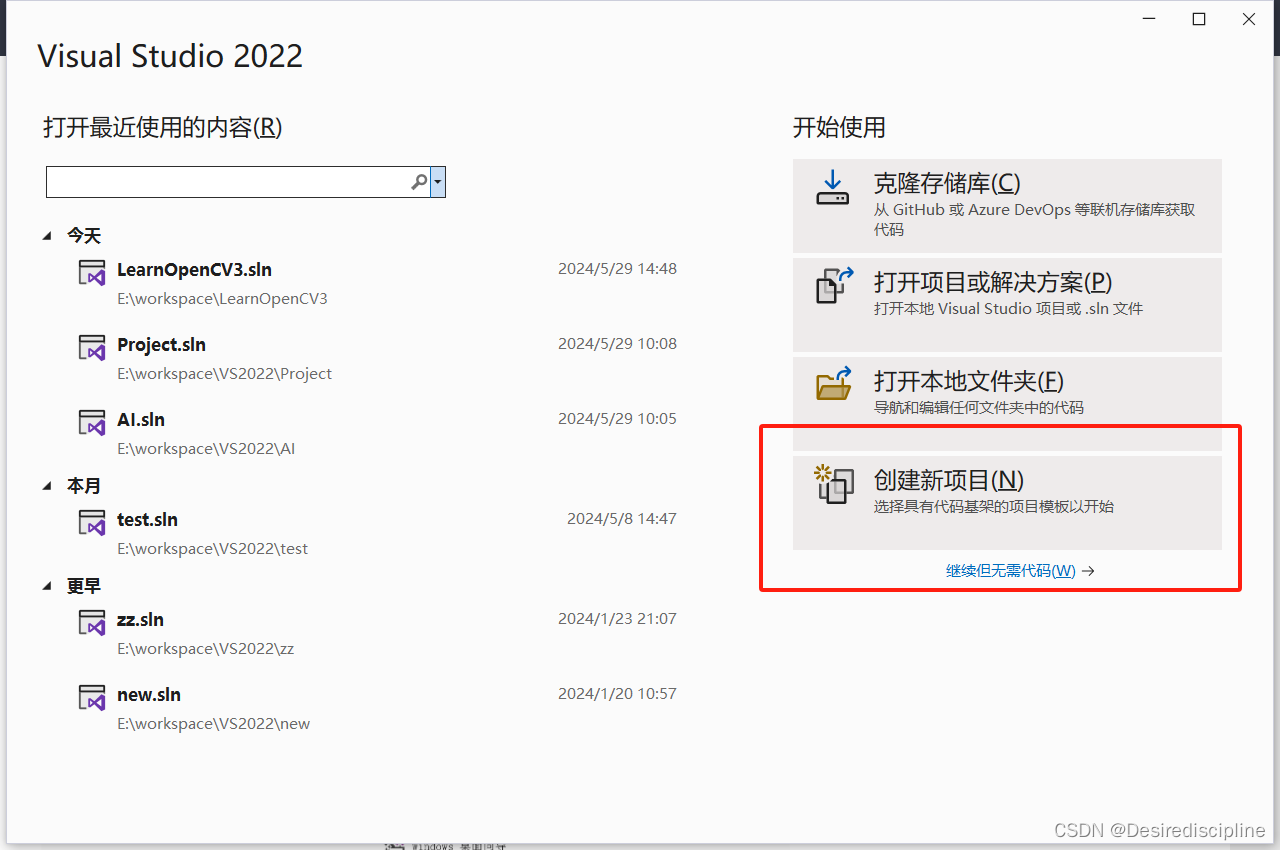
Task: Click the 打开本地 Visual Studio 项目 description
Action: tap(1008, 309)
